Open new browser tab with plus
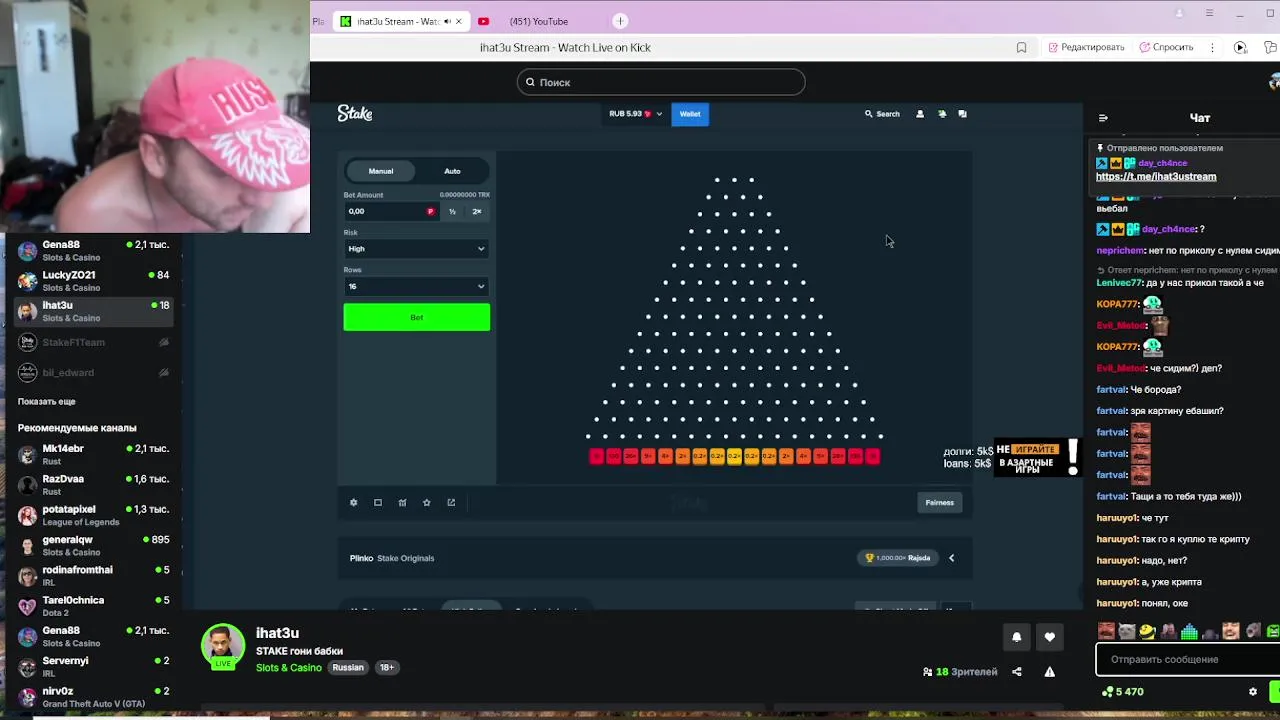Screen dimensions: 1280x720 [x=620, y=21]
